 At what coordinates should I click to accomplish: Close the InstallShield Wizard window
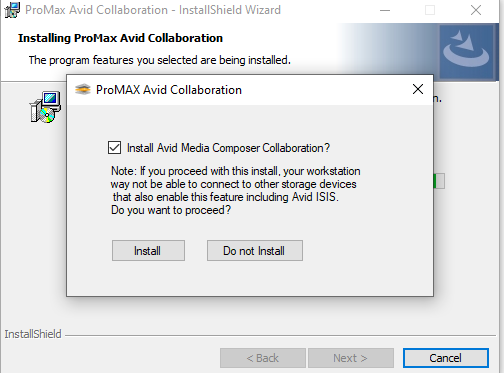[x=476, y=10]
